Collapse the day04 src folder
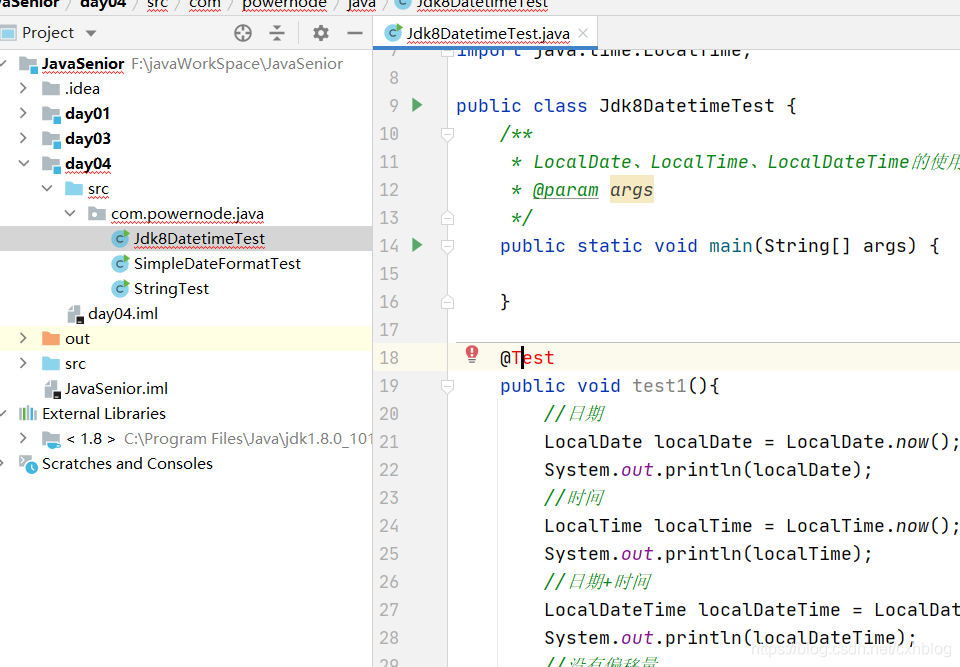Viewport: 960px width, 667px height. pyautogui.click(x=47, y=188)
